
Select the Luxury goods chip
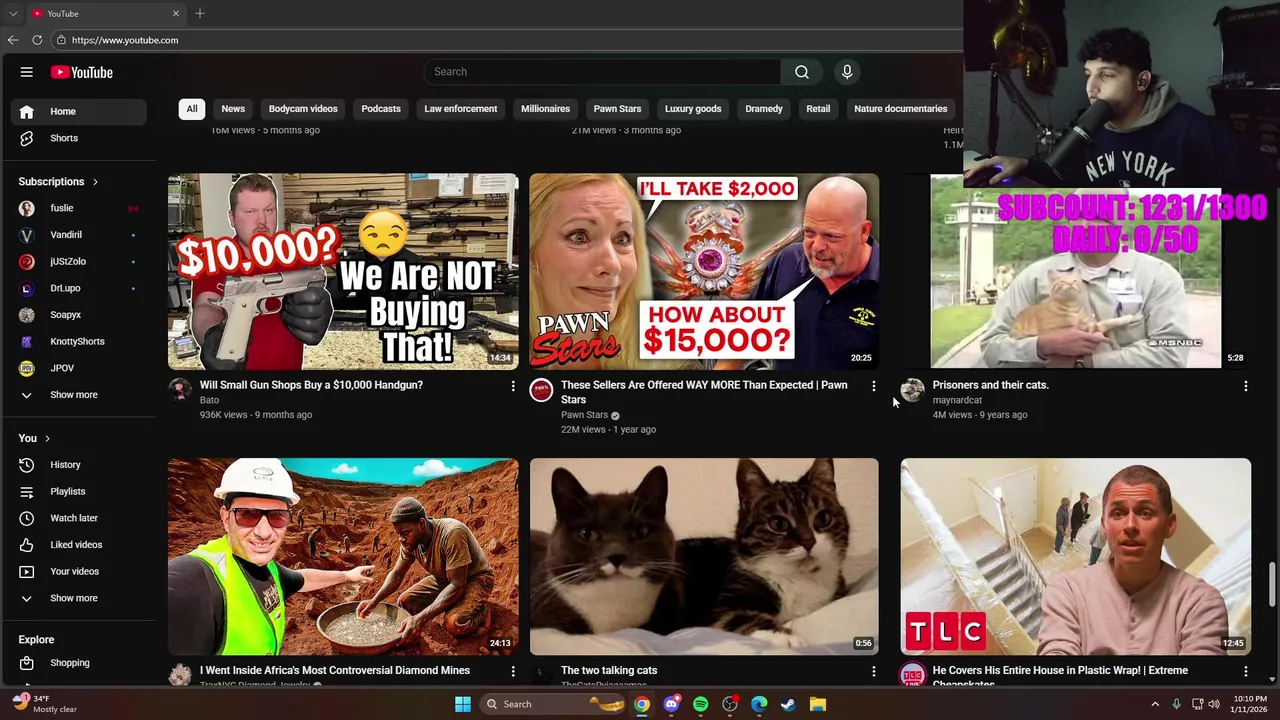click(x=693, y=109)
